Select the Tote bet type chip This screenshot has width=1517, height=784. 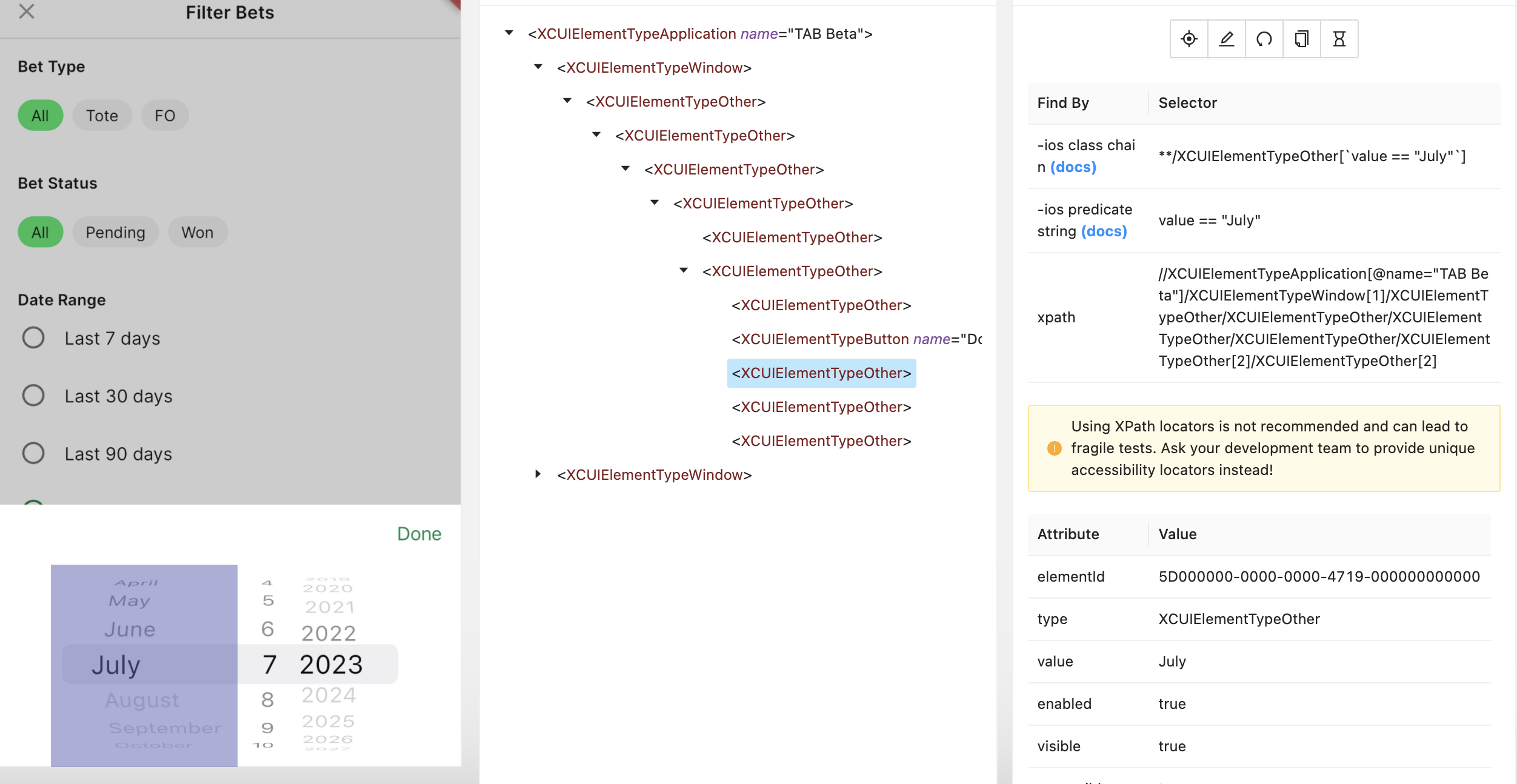tap(102, 116)
